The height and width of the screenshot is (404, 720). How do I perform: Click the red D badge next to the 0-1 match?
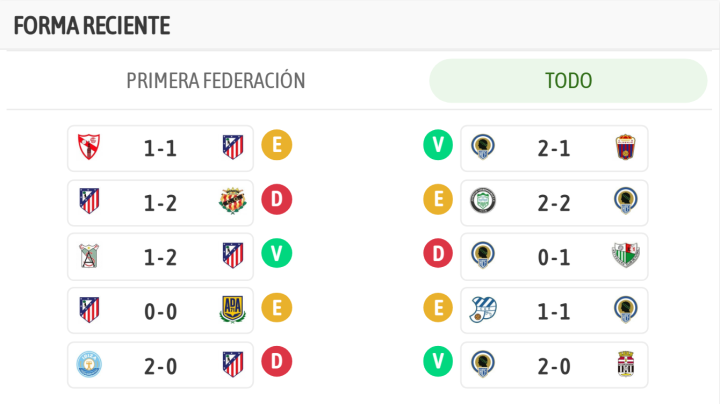438,256
